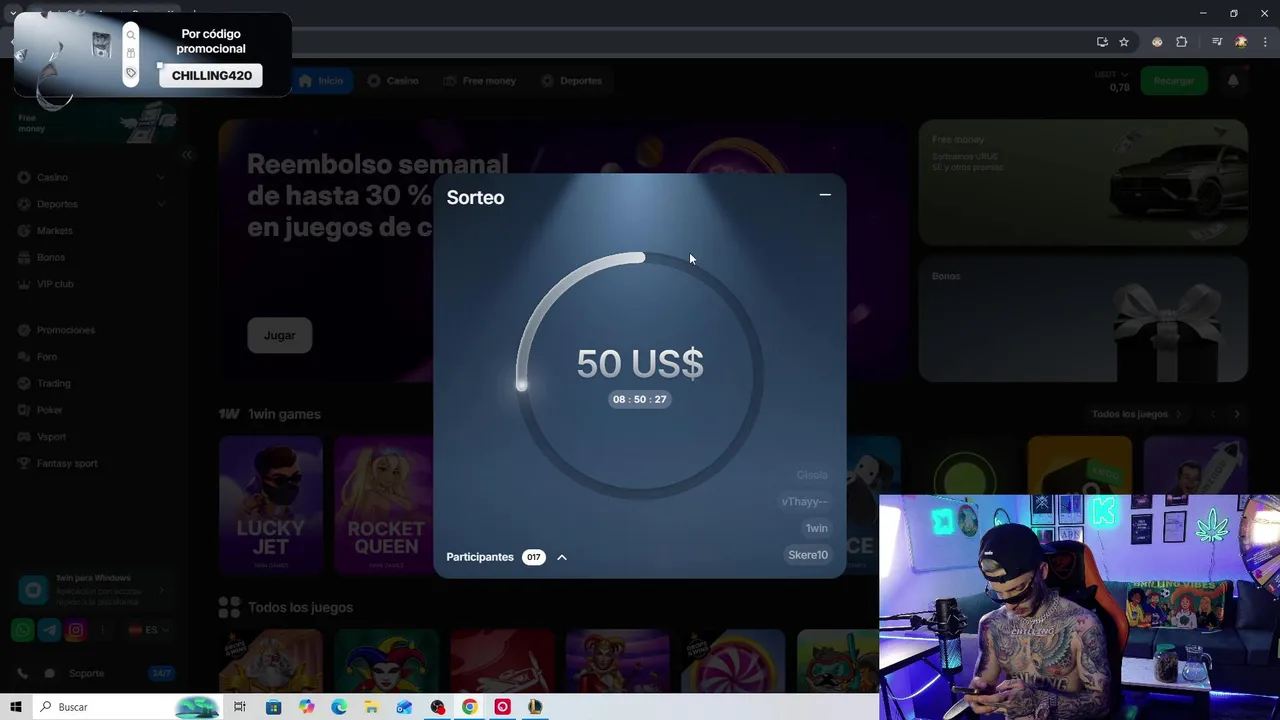1280x720 pixels.
Task: Click the Todos los juegos link
Action: 1137,414
